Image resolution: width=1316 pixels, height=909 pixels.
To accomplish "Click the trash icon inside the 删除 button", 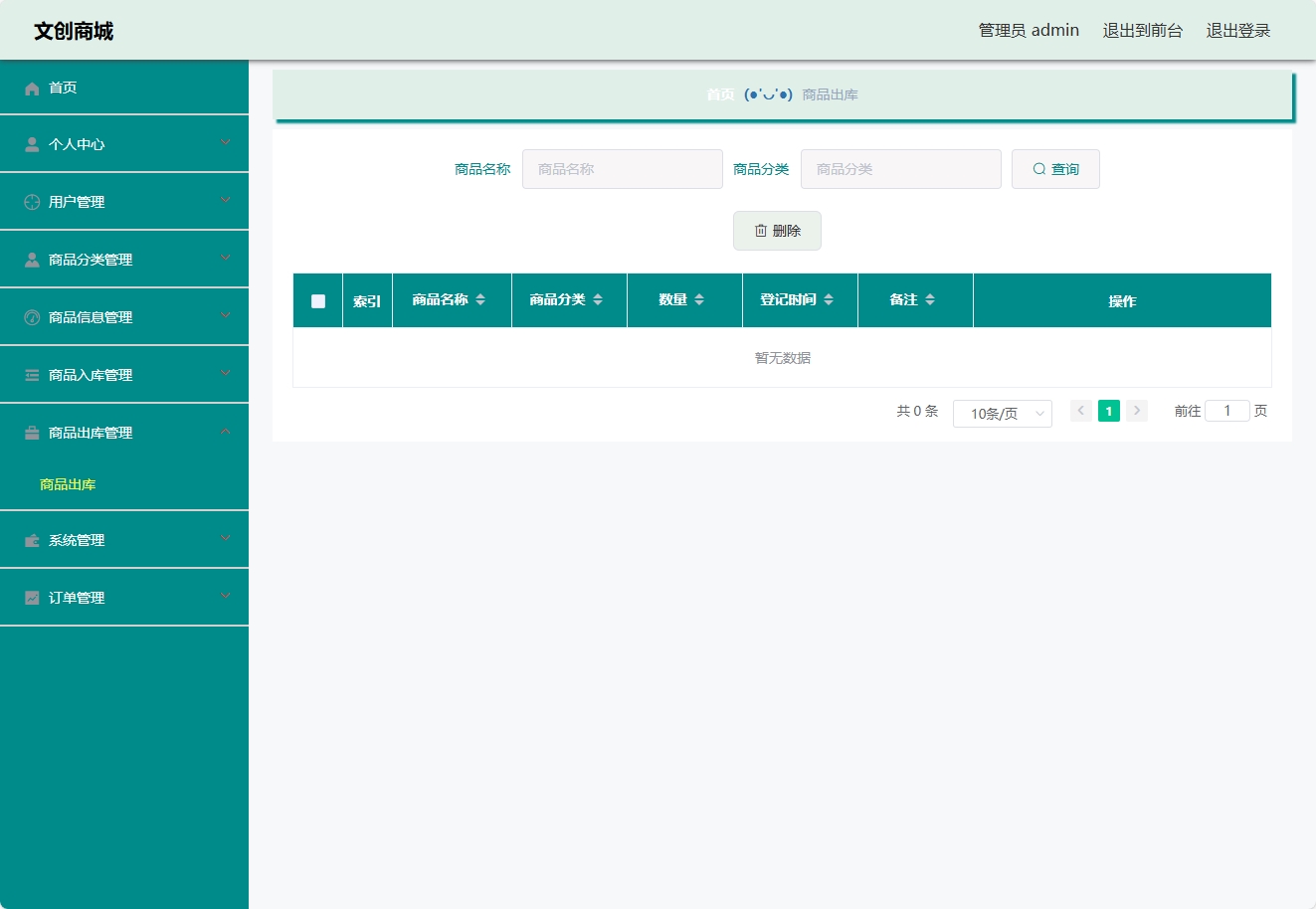I will coord(759,230).
